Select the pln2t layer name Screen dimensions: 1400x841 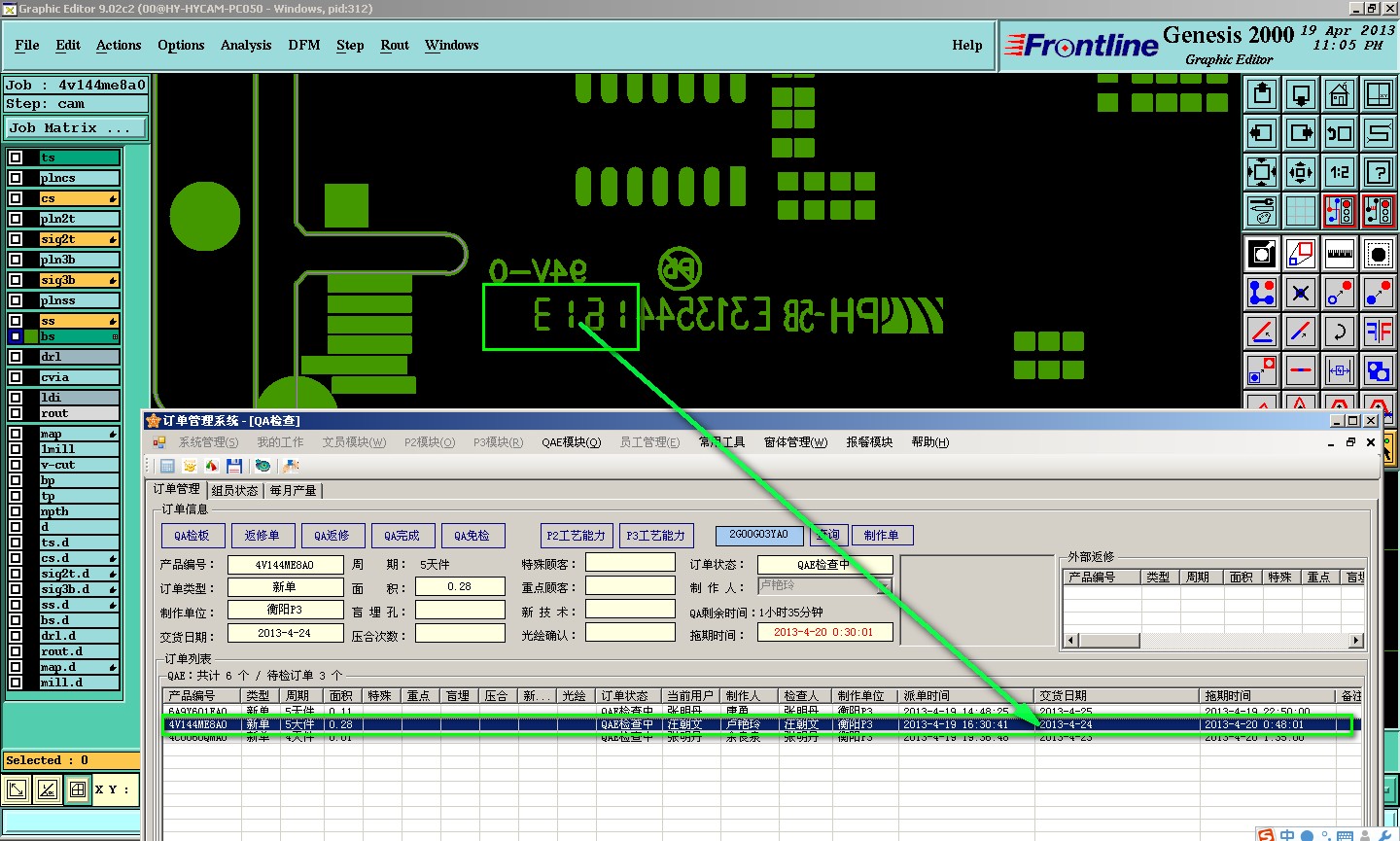point(79,219)
